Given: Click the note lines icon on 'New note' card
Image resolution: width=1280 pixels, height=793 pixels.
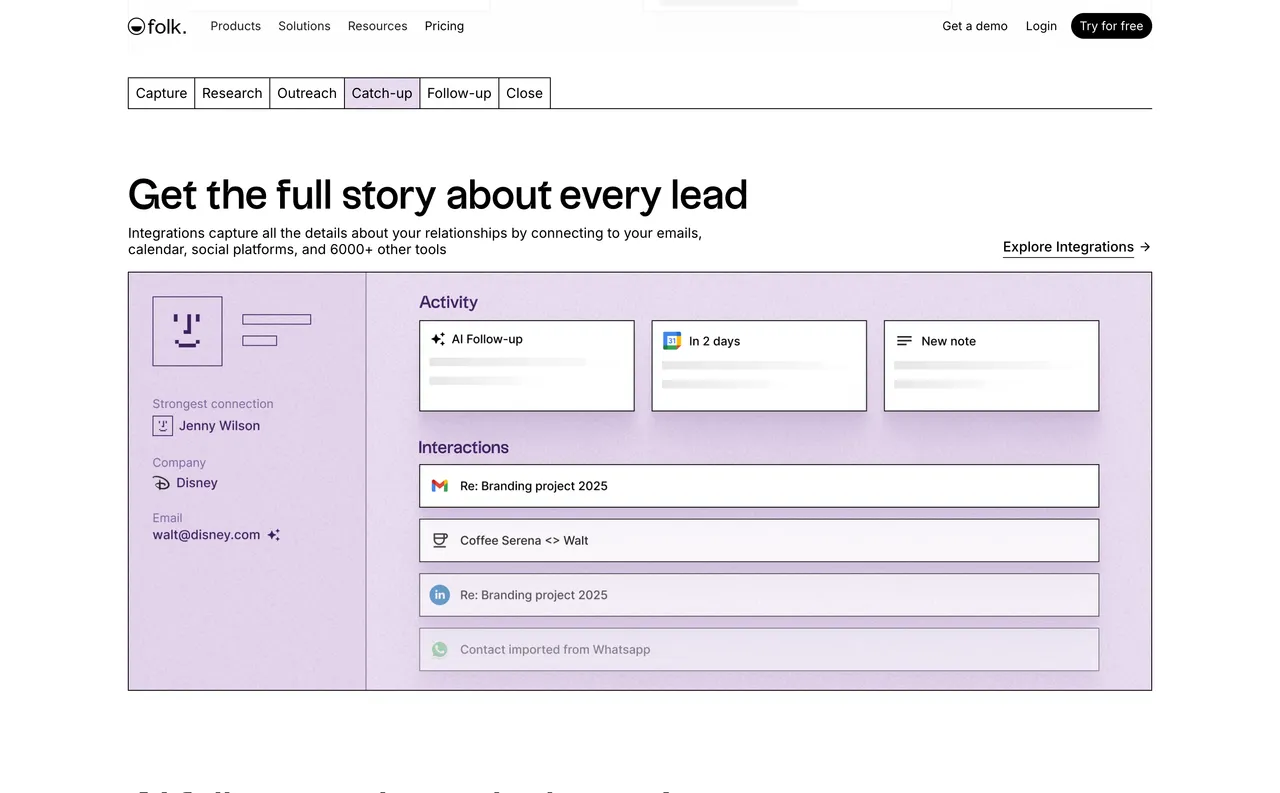Looking at the screenshot, I should 904,340.
